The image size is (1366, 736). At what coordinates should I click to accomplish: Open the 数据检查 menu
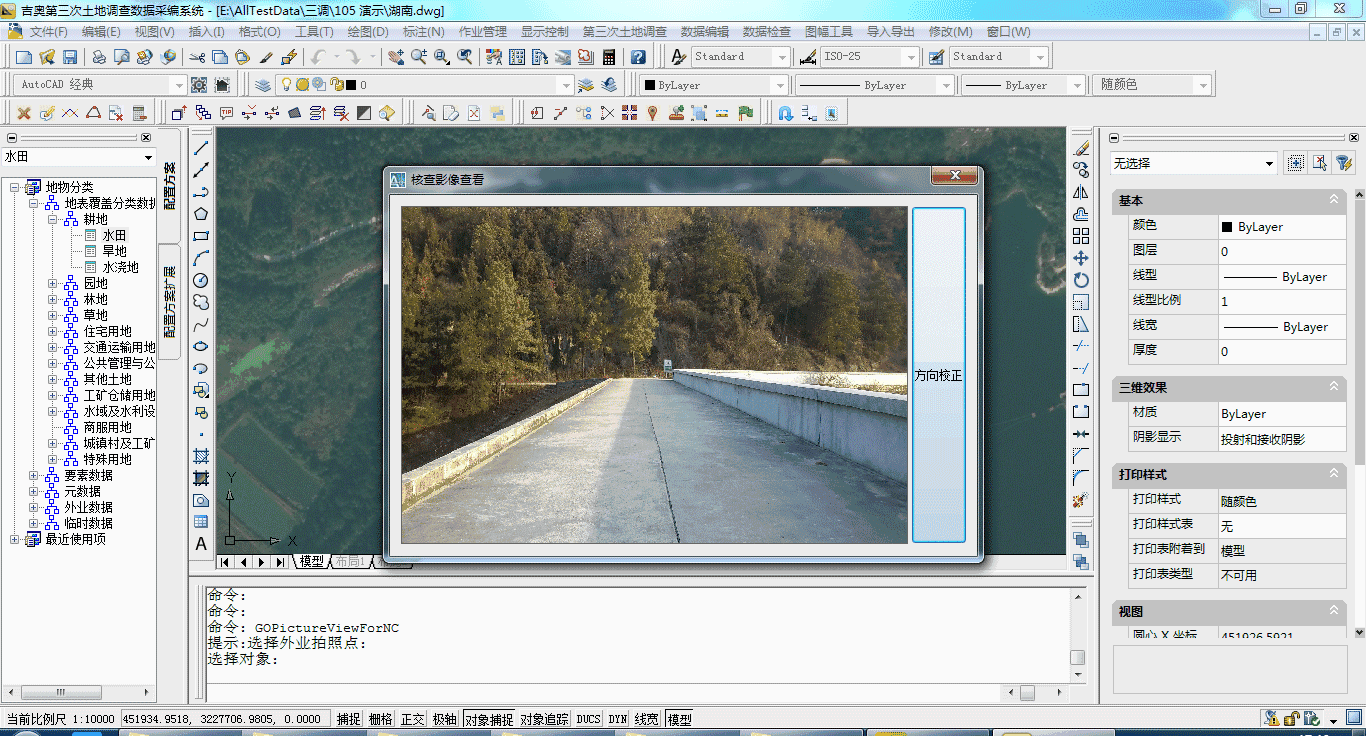click(767, 32)
